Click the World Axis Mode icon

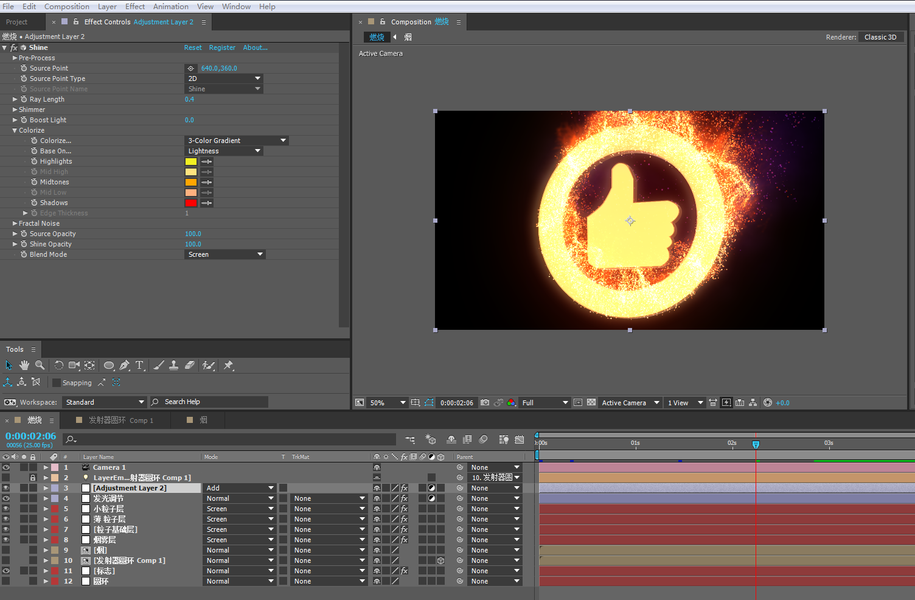[x=22, y=382]
